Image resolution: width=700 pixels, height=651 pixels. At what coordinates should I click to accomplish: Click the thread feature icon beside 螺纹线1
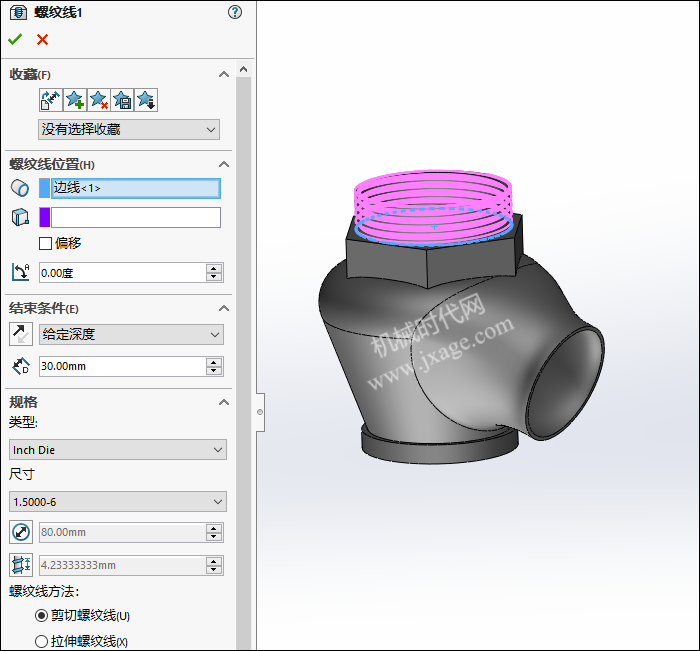coord(18,12)
